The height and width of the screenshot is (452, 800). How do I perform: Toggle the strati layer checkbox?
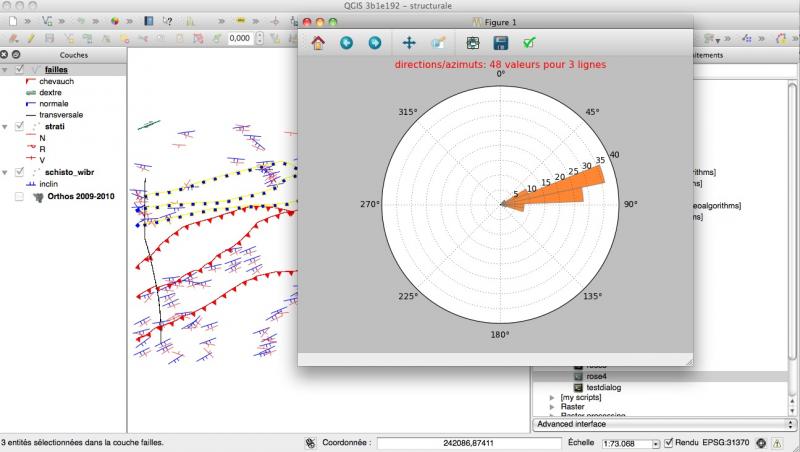pos(21,126)
